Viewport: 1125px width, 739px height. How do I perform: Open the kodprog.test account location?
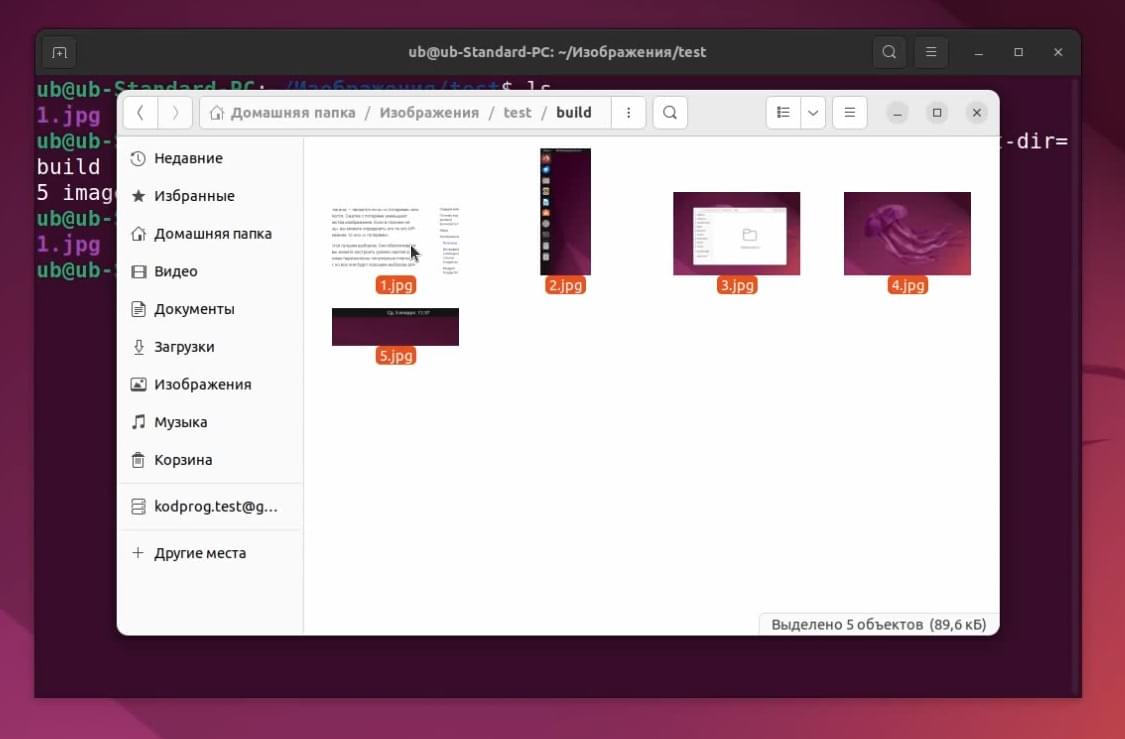210,507
